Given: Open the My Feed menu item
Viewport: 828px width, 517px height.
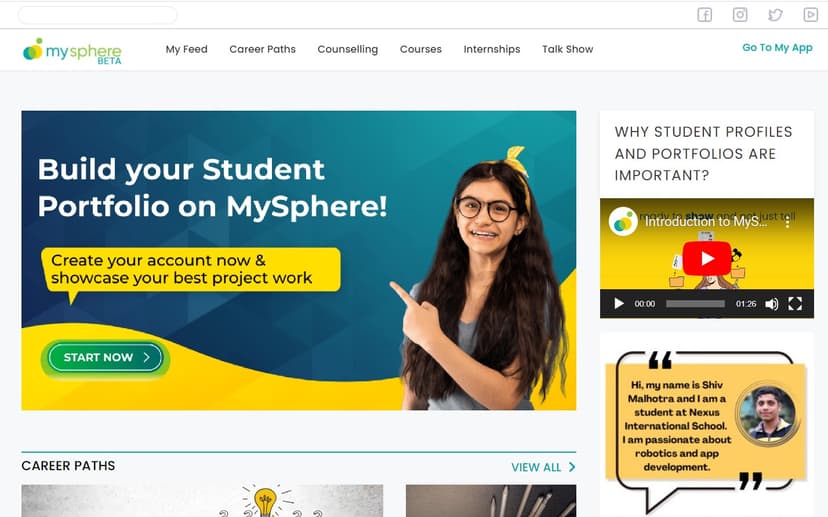Looking at the screenshot, I should click(186, 49).
